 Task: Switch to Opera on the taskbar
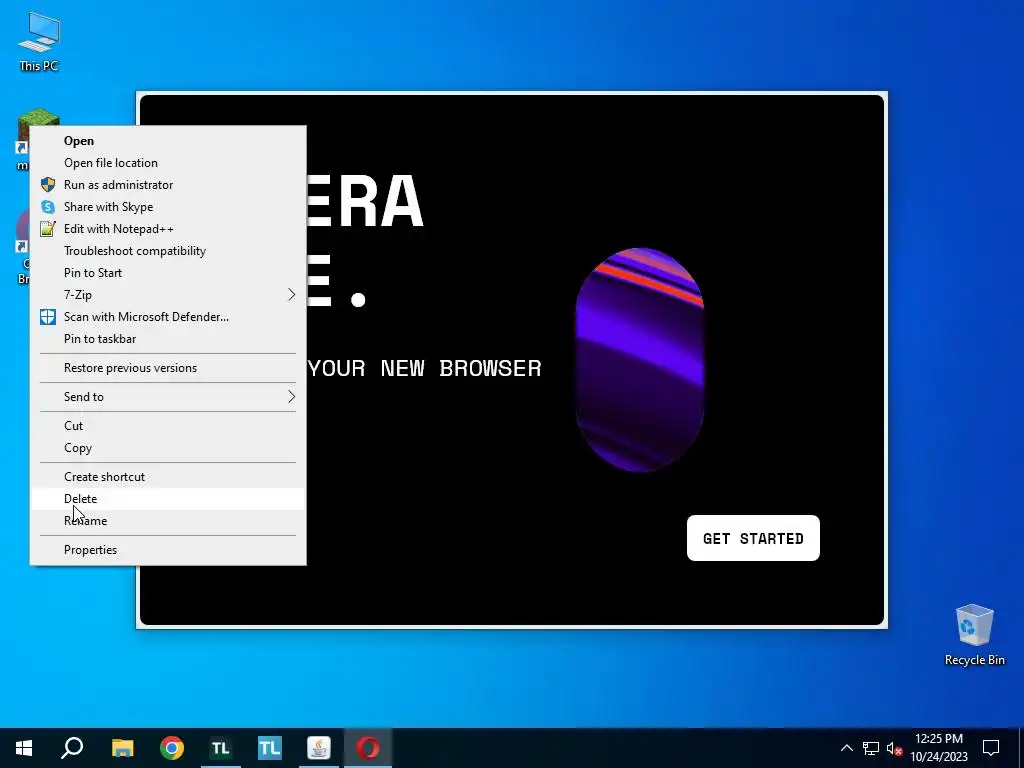coord(368,748)
